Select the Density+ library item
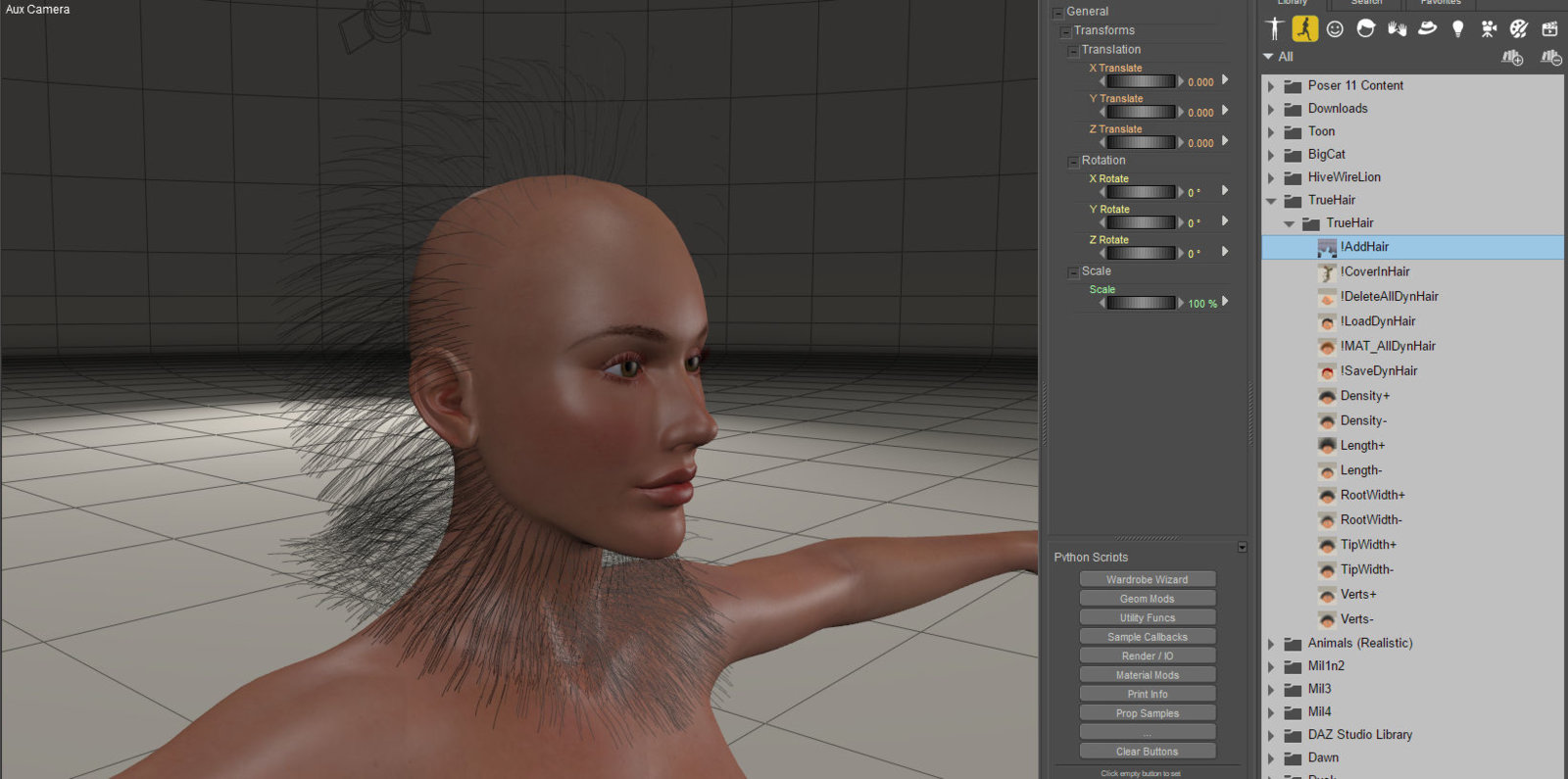1568x779 pixels. pyautogui.click(x=1364, y=396)
